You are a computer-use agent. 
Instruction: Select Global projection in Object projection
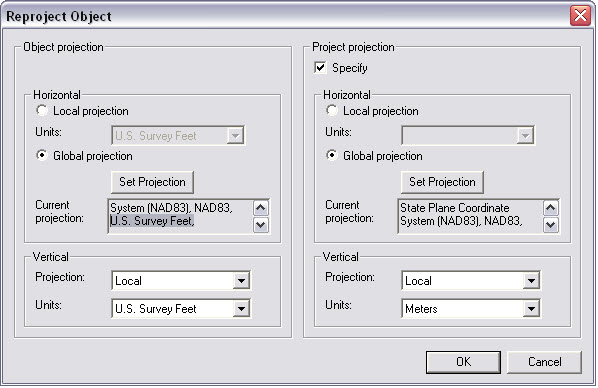tap(42, 156)
